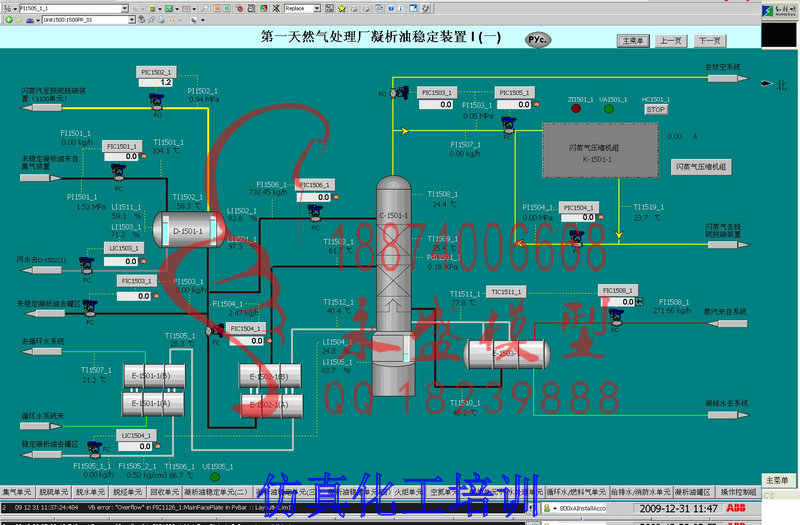Open the TIC1511_1 faceplate label
The width and height of the screenshot is (800, 525).
point(506,292)
